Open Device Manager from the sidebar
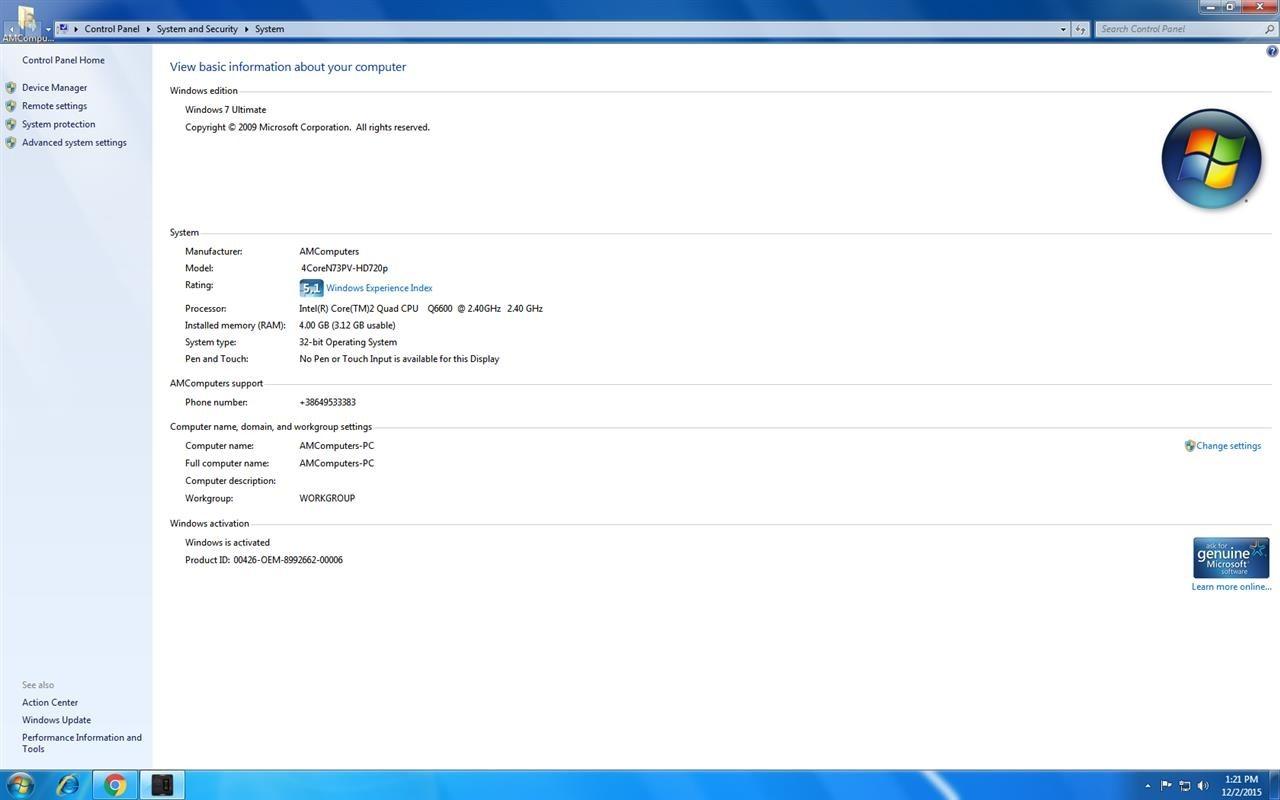 pyautogui.click(x=54, y=88)
